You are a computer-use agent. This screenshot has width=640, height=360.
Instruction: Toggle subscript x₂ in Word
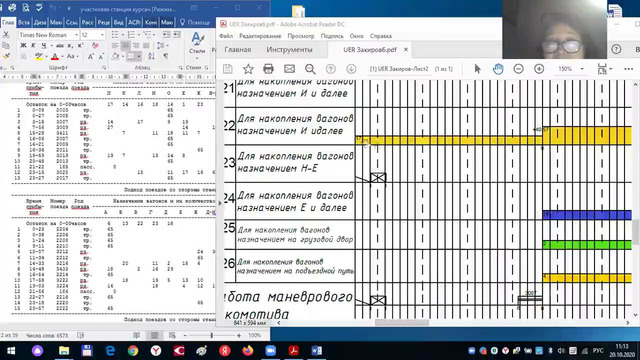click(x=70, y=45)
